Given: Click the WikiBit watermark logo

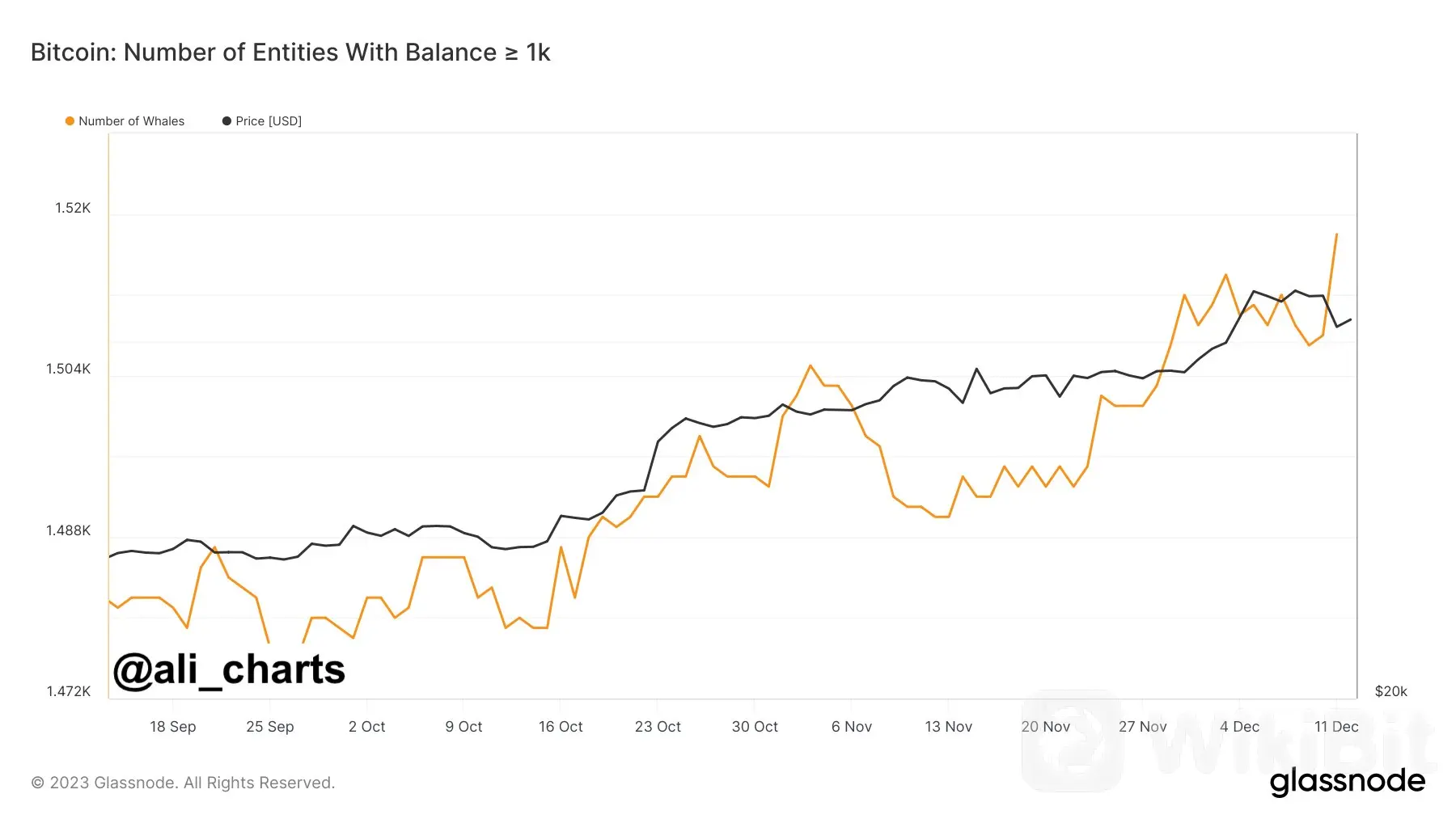Looking at the screenshot, I should (1072, 740).
